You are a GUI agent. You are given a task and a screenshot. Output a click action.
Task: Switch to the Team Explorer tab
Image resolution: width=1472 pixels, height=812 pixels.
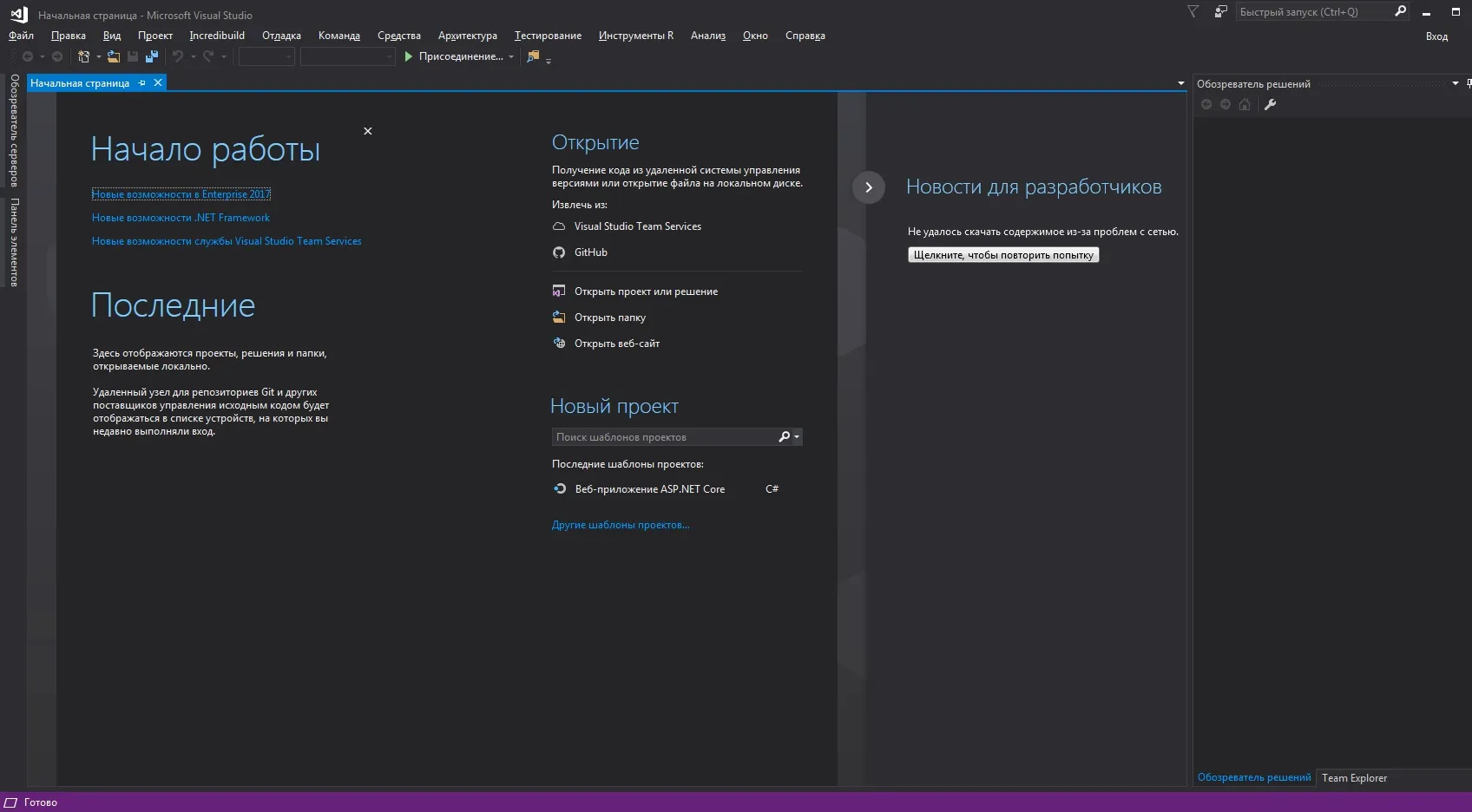(1354, 778)
